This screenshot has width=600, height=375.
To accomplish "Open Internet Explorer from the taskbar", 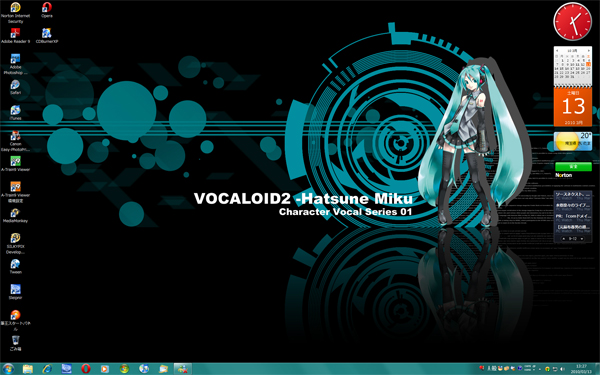I will point(47,369).
